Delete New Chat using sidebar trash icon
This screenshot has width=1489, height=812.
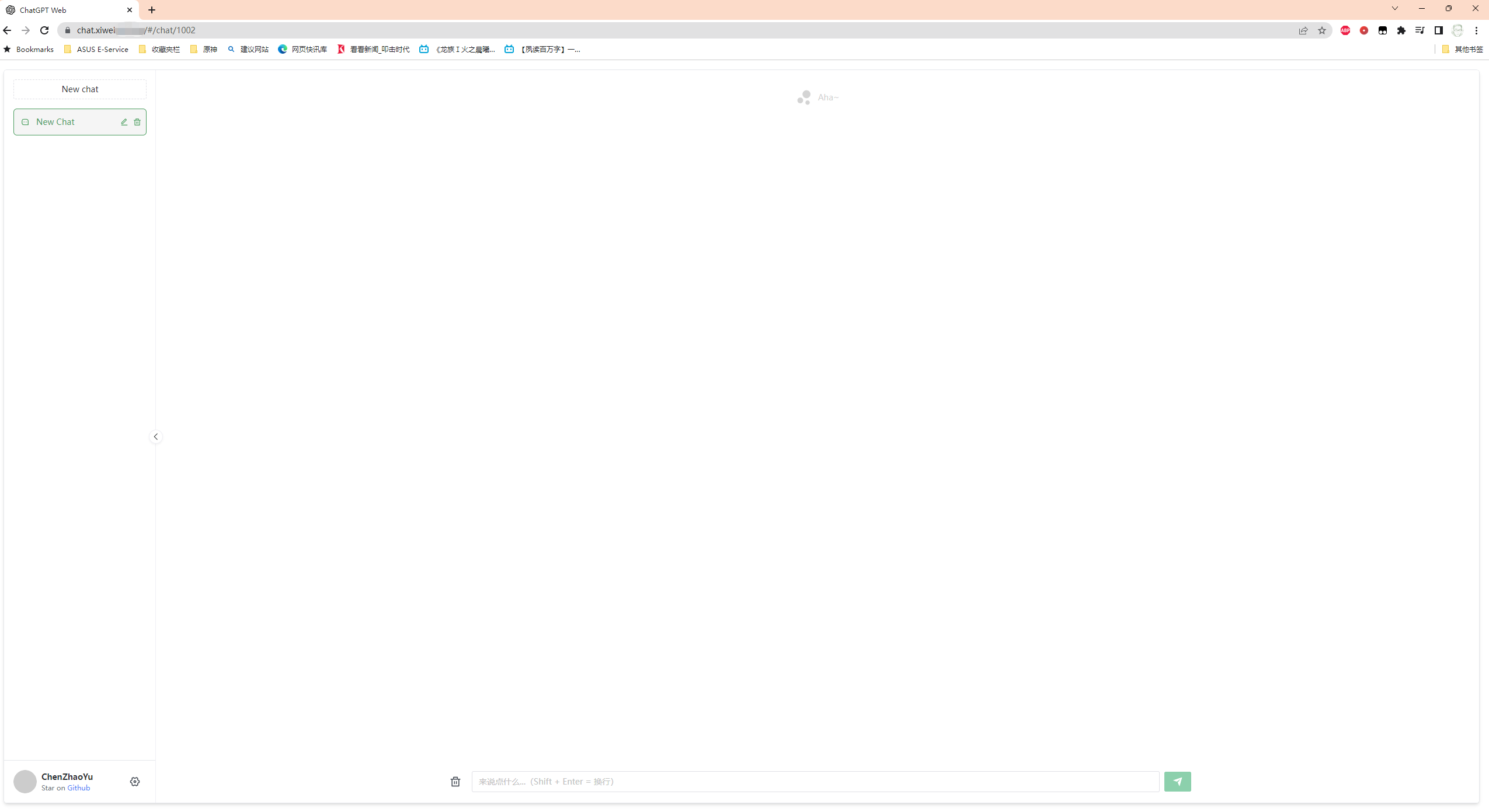pos(137,122)
